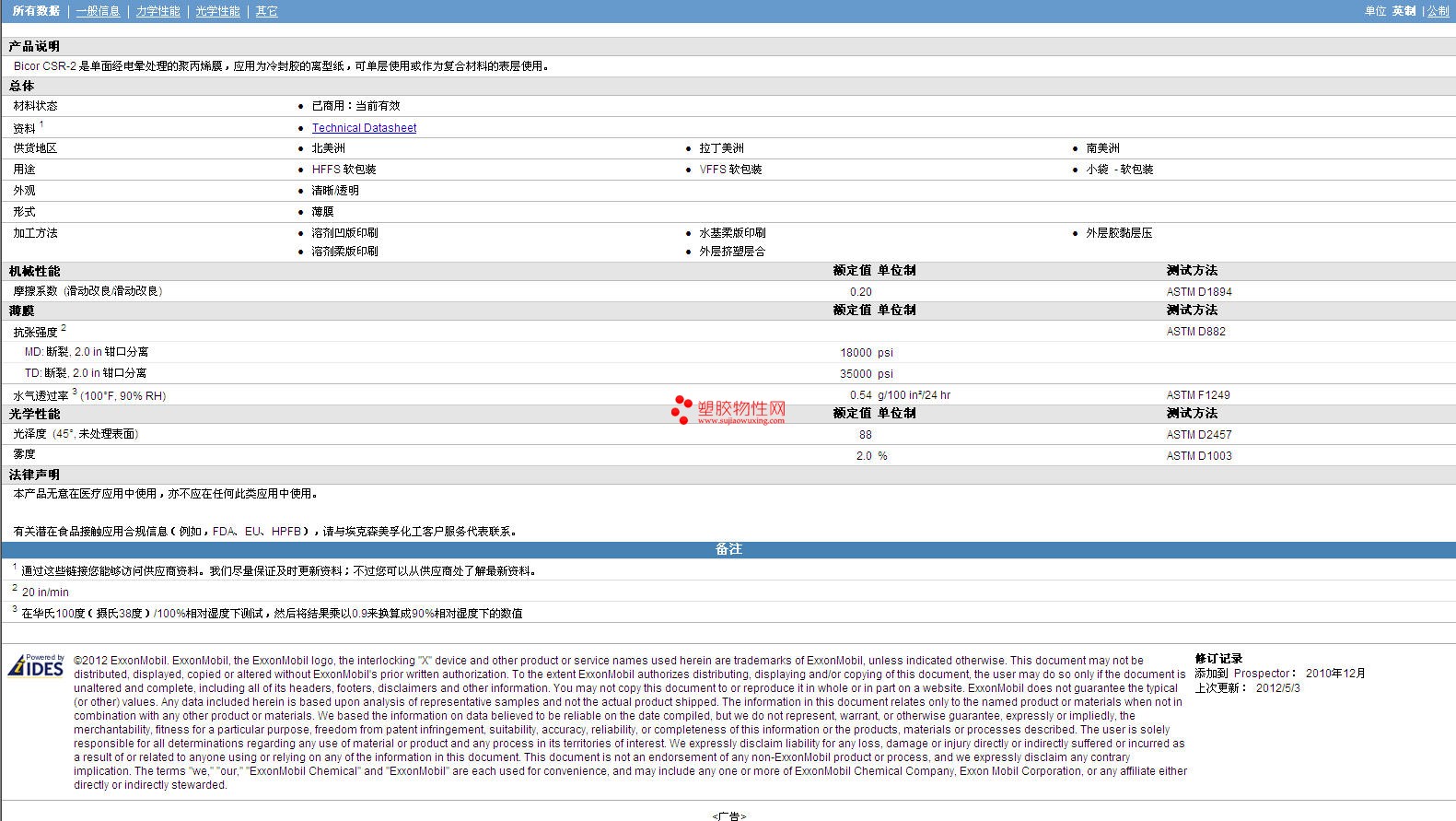Click the 拉丁美洲 supply region
This screenshot has width=1456, height=821.
[721, 148]
